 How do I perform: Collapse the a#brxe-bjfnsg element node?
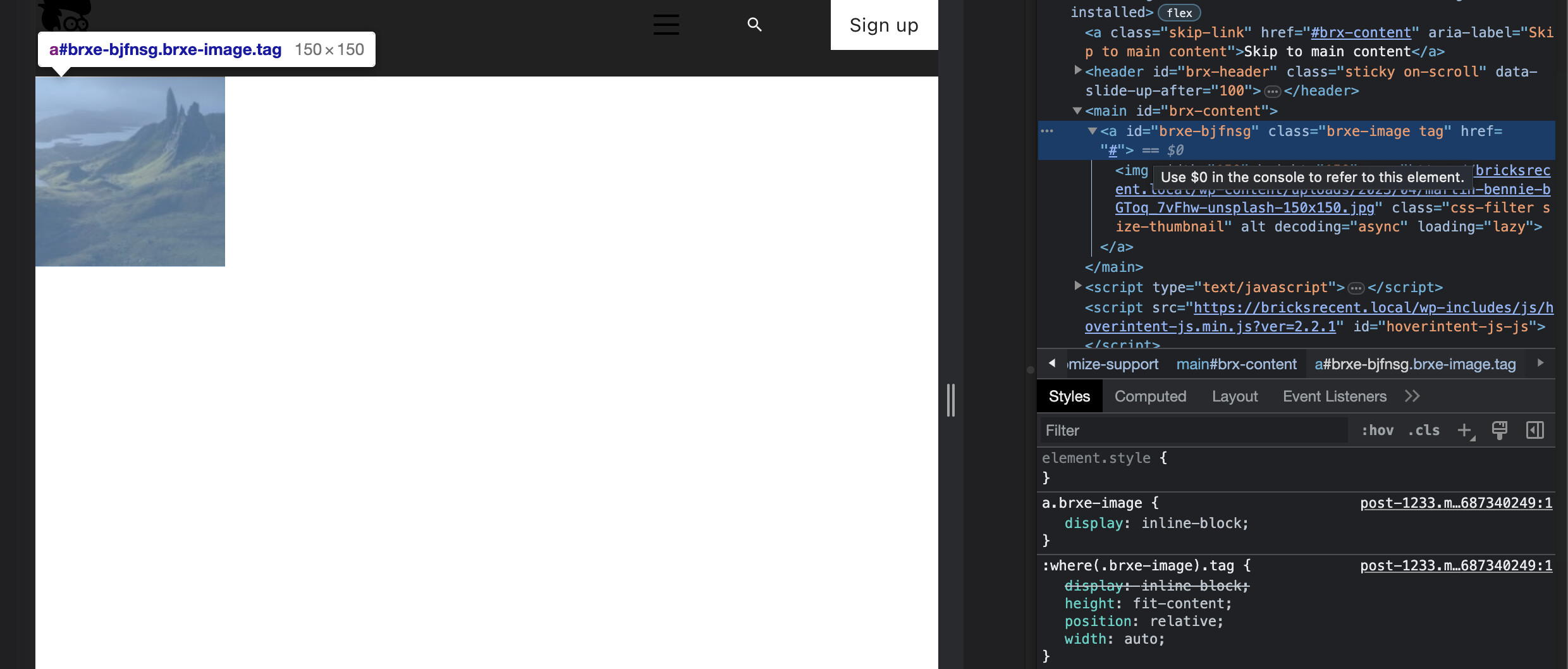[x=1092, y=131]
